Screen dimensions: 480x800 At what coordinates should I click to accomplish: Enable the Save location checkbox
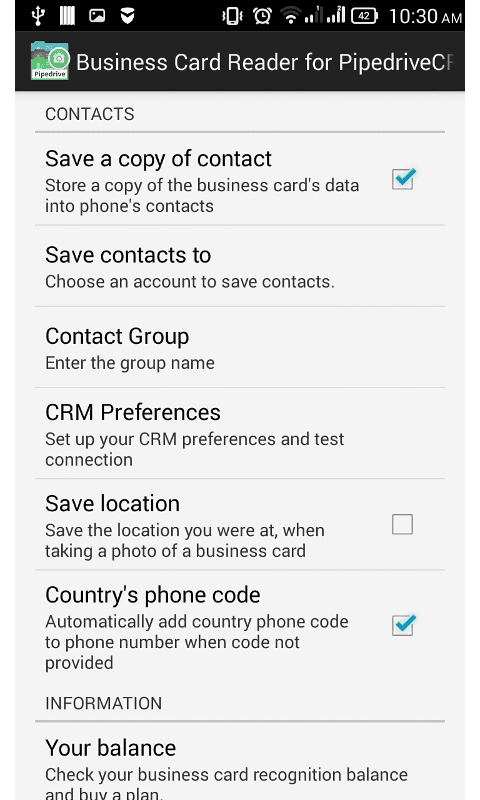point(402,524)
